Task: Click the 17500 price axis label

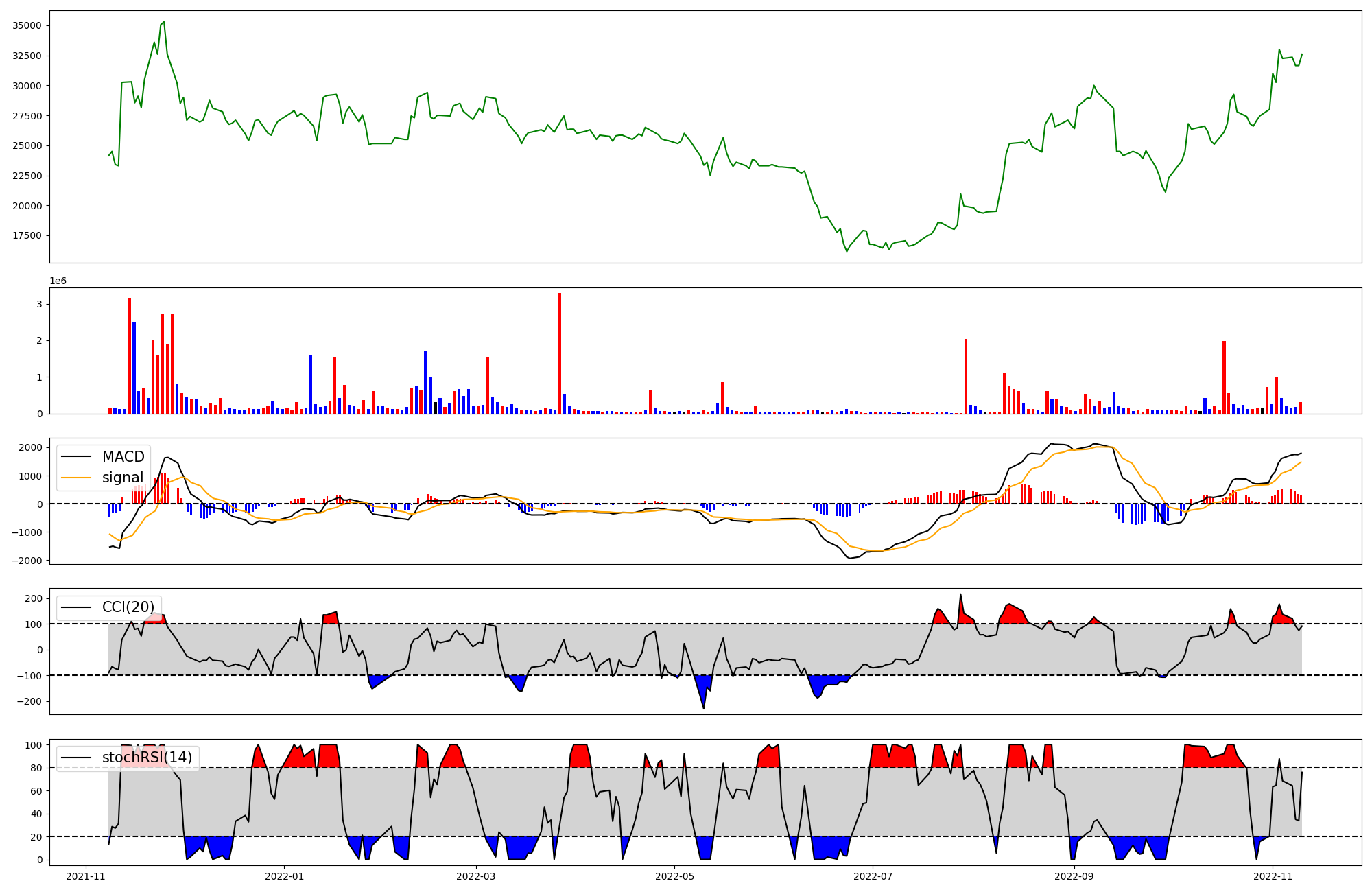Action: tap(27, 236)
